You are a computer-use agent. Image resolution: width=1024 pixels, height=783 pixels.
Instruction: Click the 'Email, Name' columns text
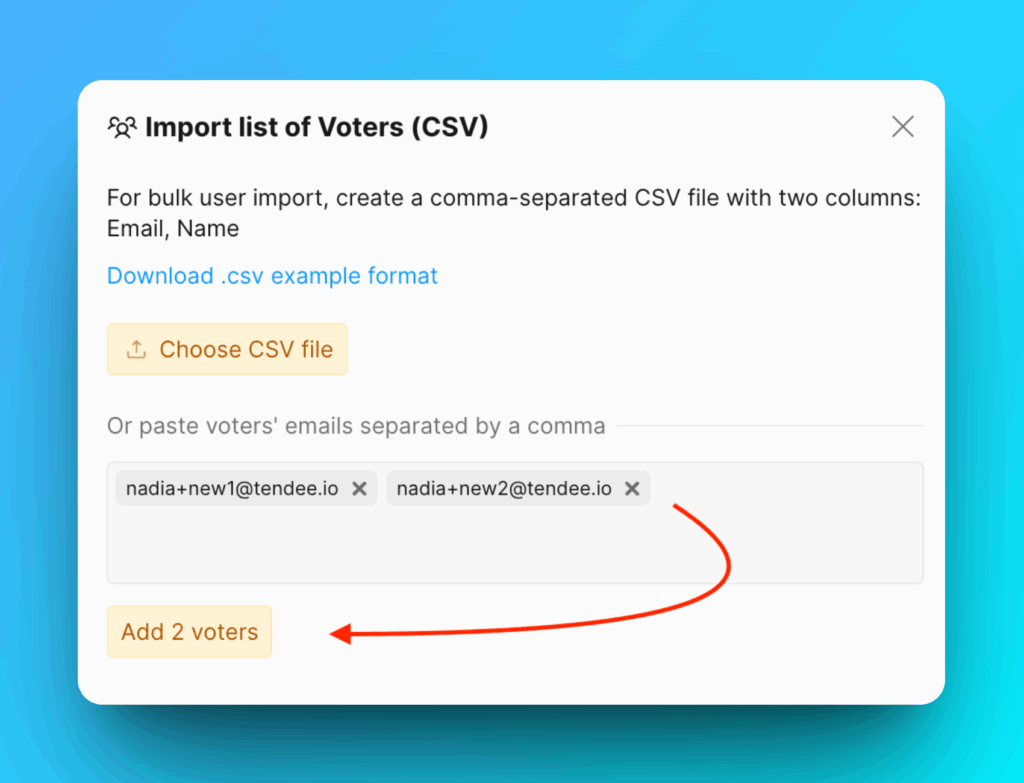click(x=173, y=229)
